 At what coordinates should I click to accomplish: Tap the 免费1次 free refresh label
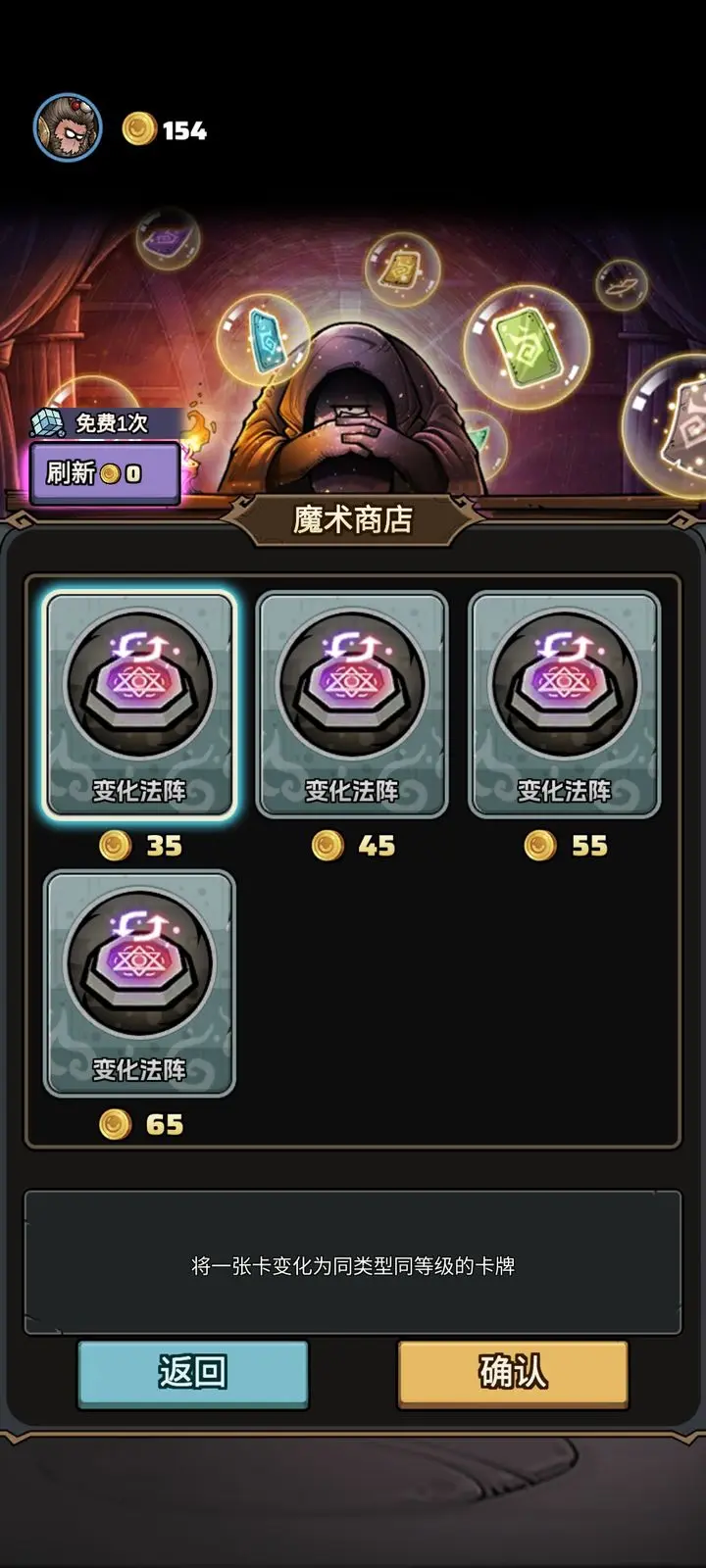112,422
